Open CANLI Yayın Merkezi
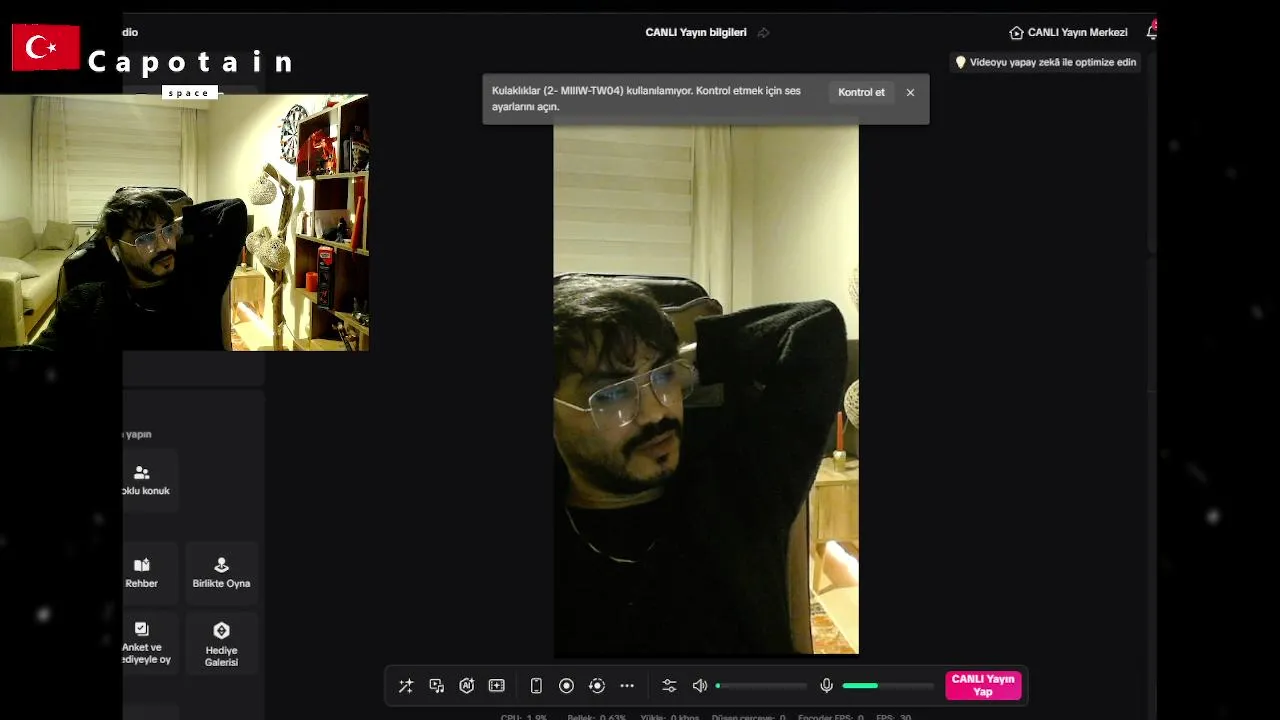 1069,32
